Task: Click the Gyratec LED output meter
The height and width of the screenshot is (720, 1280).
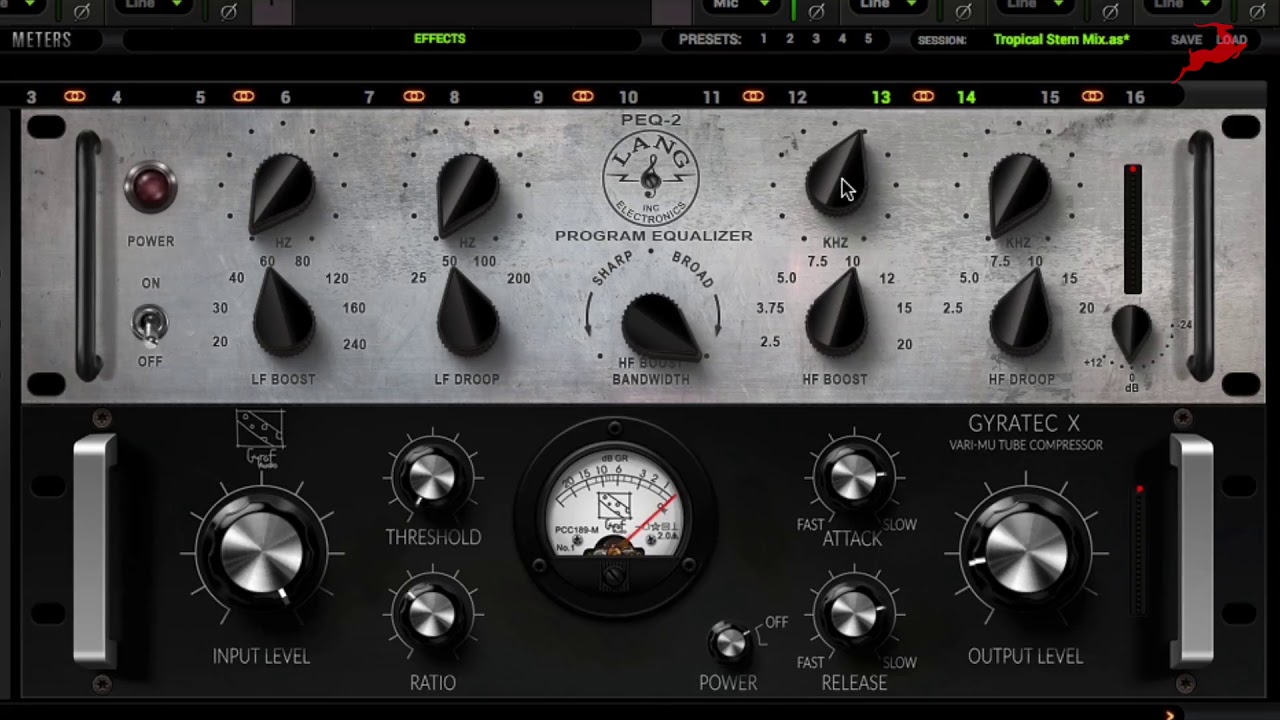Action: 1139,550
